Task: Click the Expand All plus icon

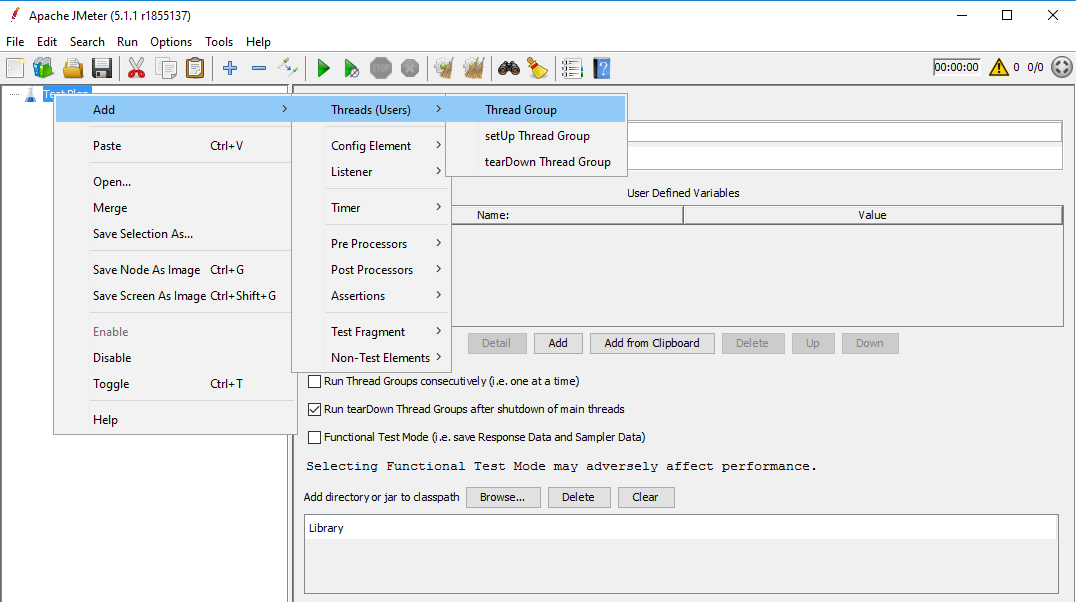Action: (230, 68)
